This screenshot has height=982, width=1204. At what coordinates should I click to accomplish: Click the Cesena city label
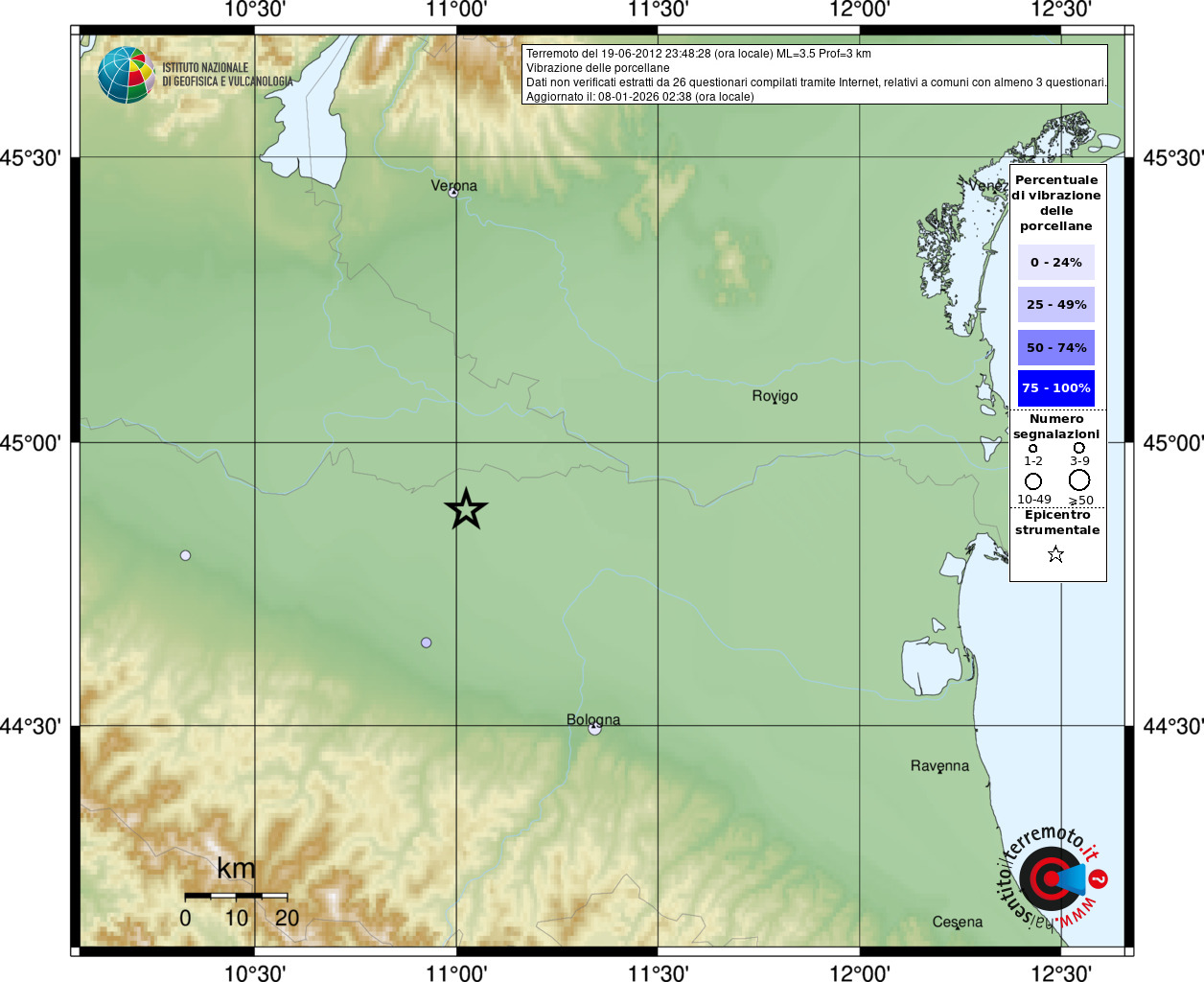(x=958, y=922)
